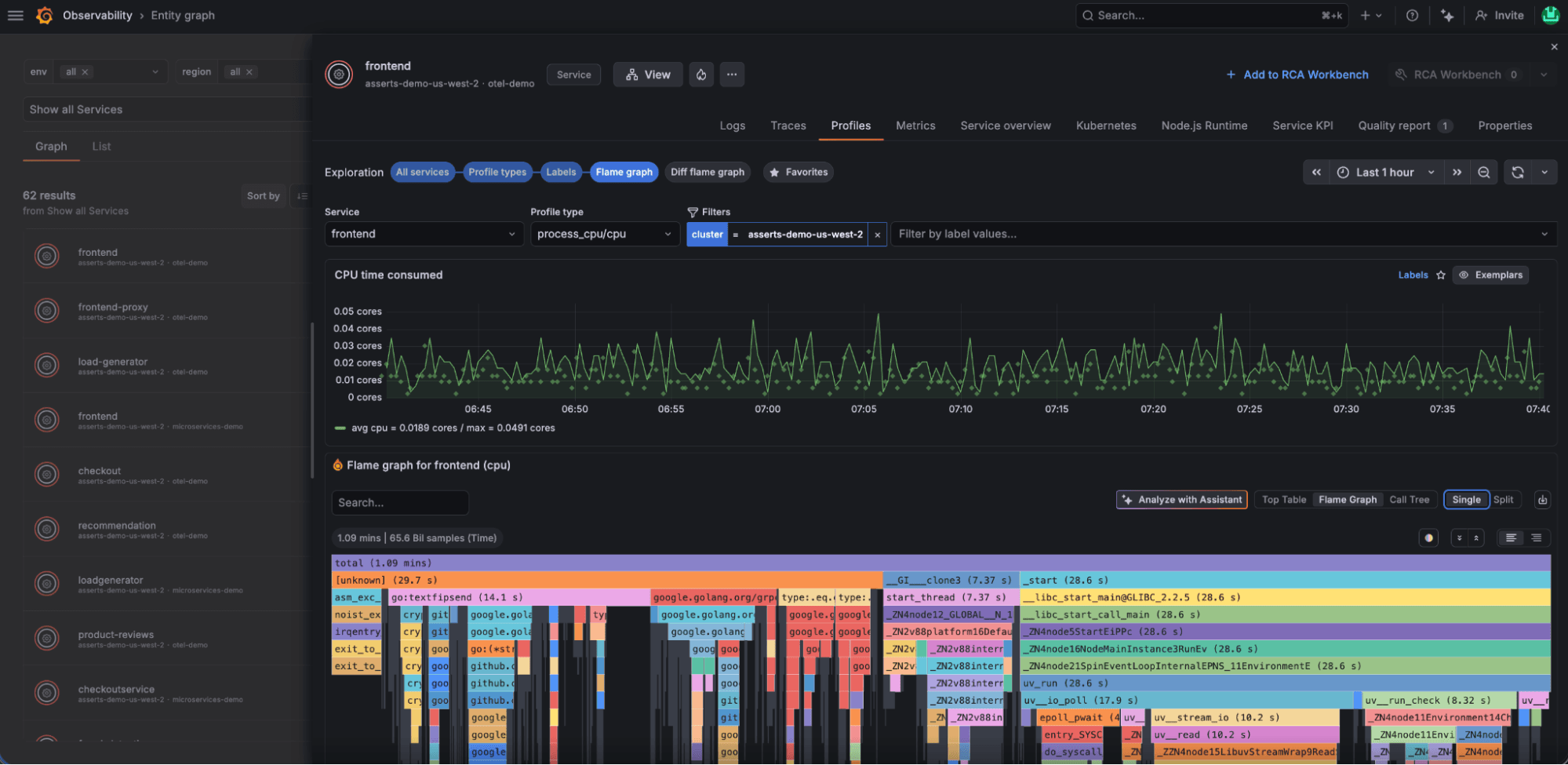Click the Invite button

coord(1499,16)
